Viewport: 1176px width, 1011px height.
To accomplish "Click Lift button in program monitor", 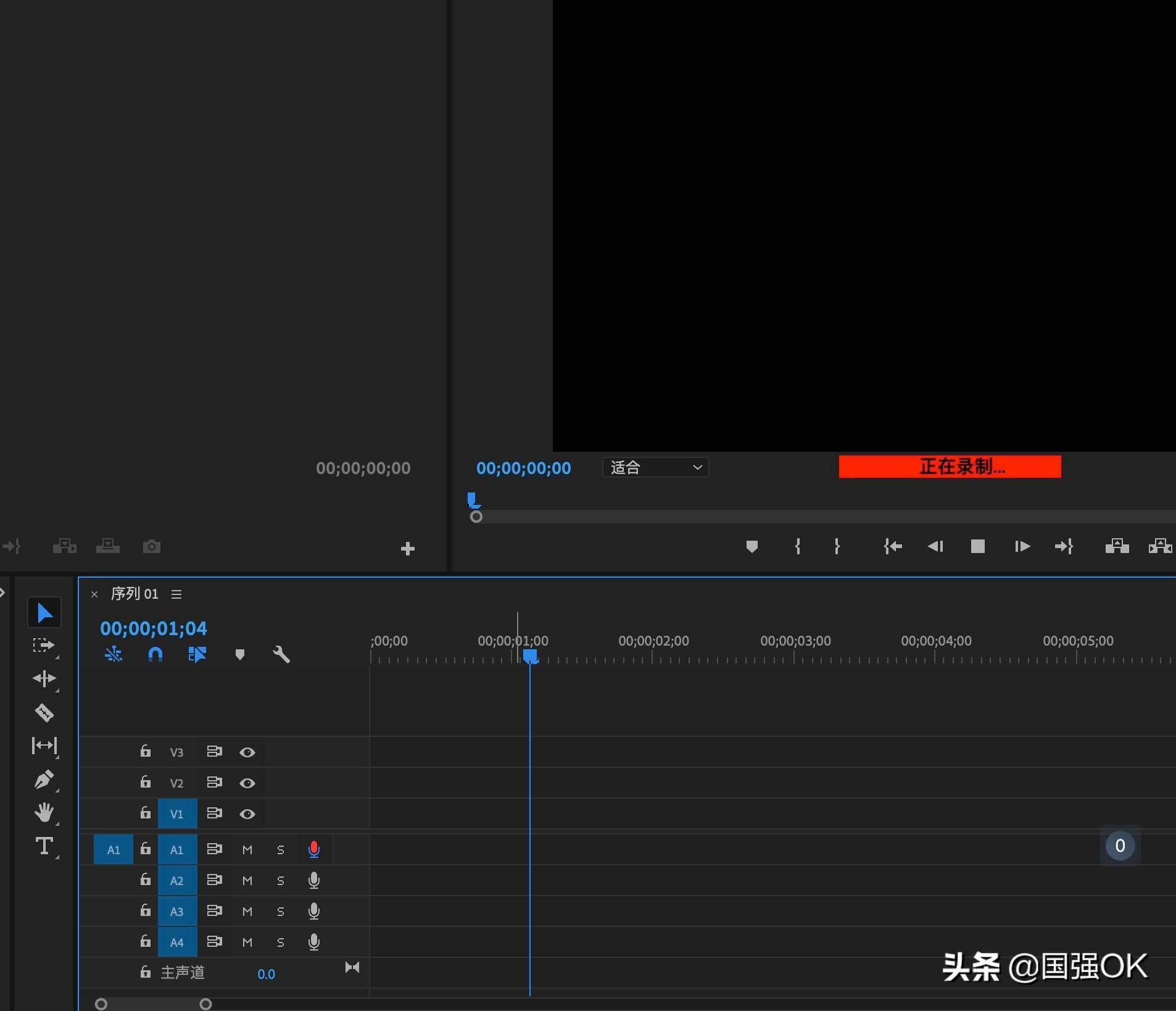I will [x=1117, y=546].
